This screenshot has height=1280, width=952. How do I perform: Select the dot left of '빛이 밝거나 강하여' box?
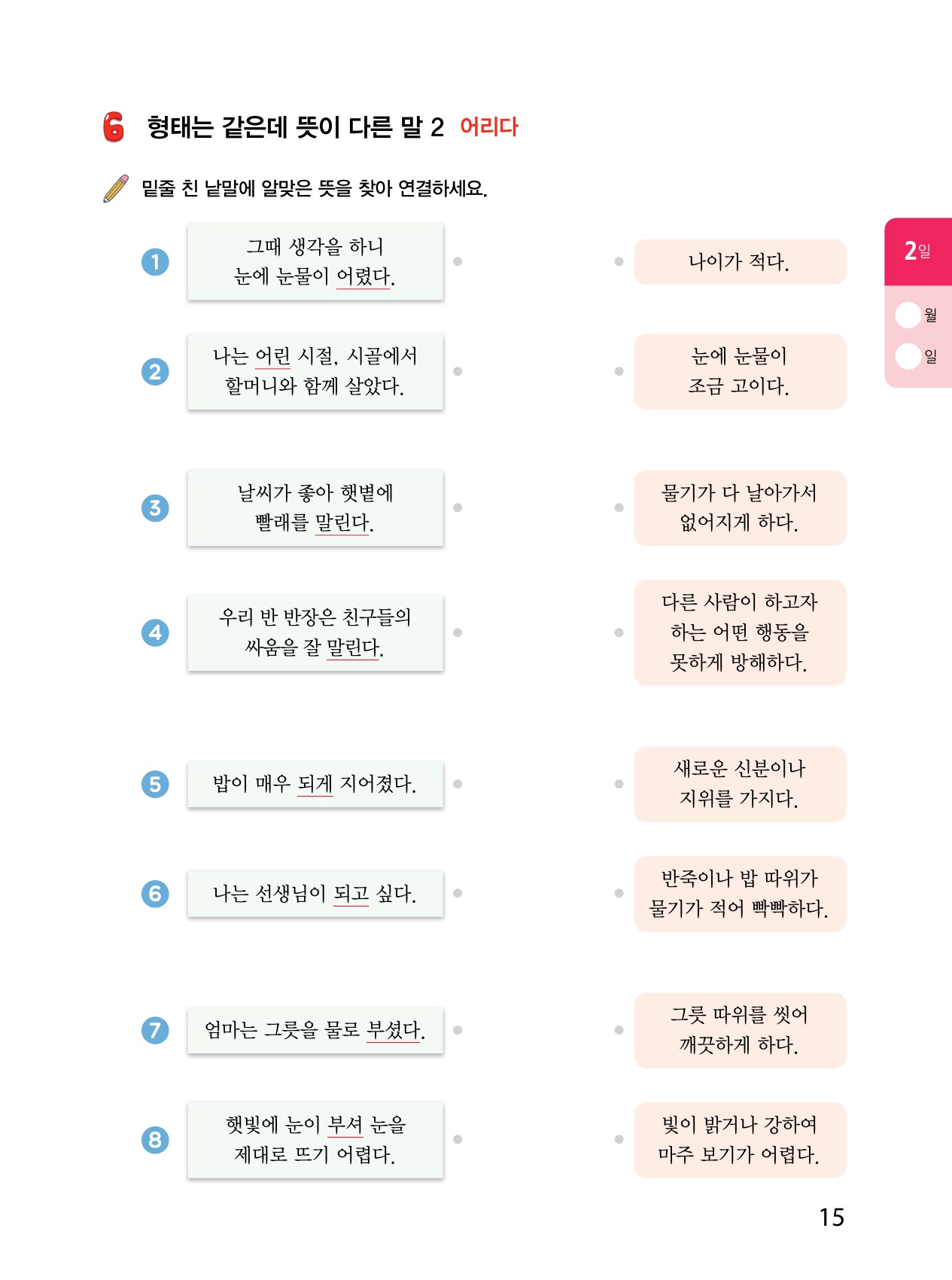pyautogui.click(x=619, y=1139)
